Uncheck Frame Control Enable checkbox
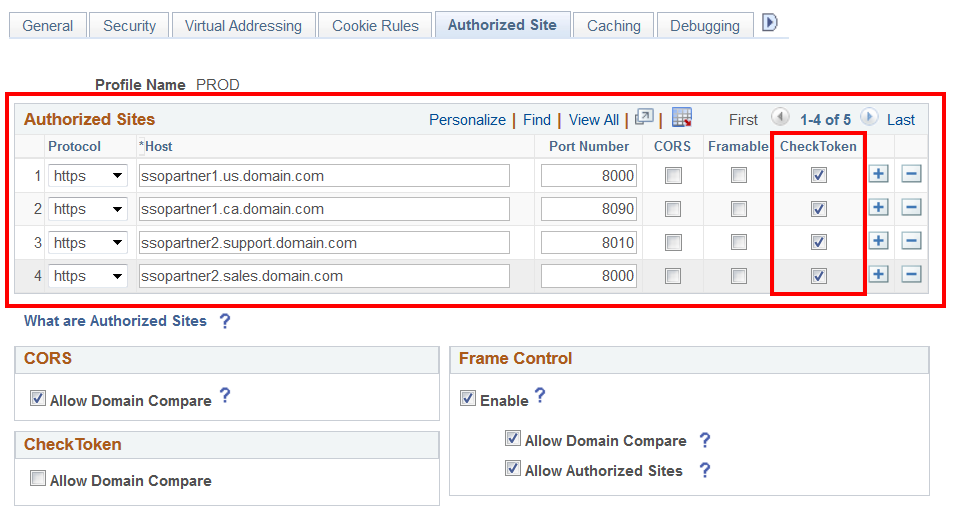The width and height of the screenshot is (958, 510). click(468, 399)
